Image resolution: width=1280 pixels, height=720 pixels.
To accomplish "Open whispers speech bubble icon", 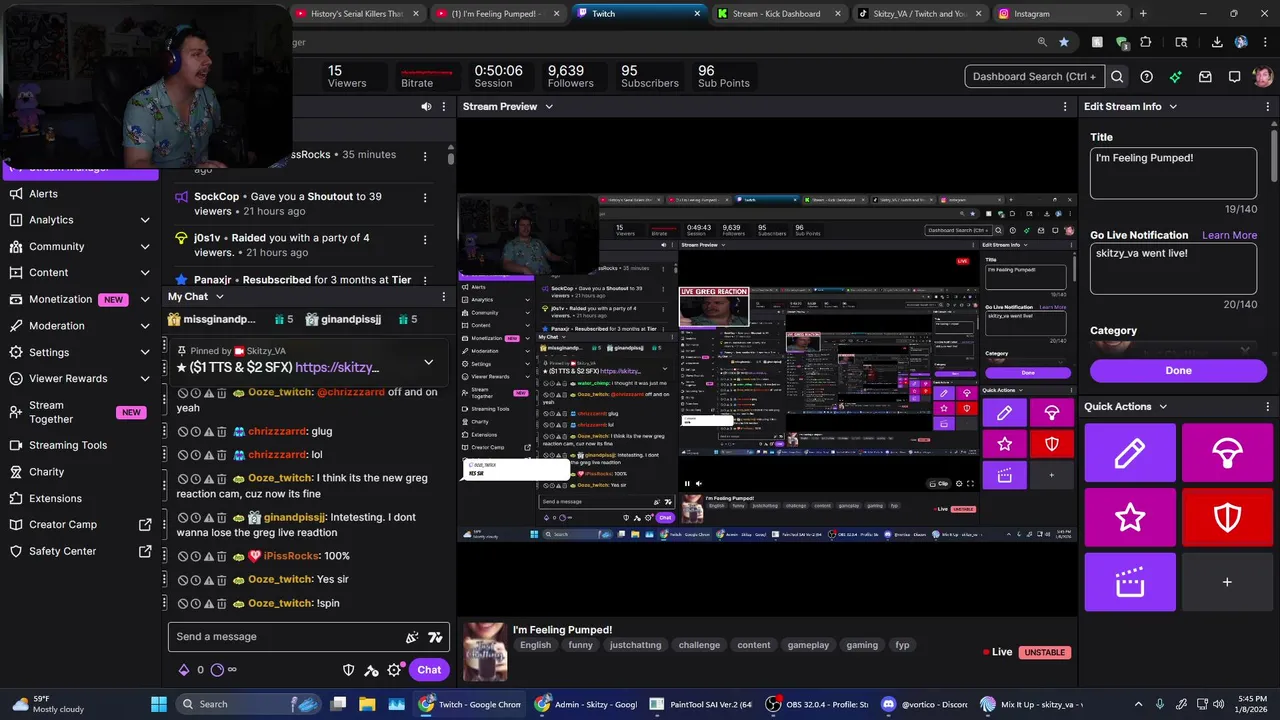I will point(1234,77).
